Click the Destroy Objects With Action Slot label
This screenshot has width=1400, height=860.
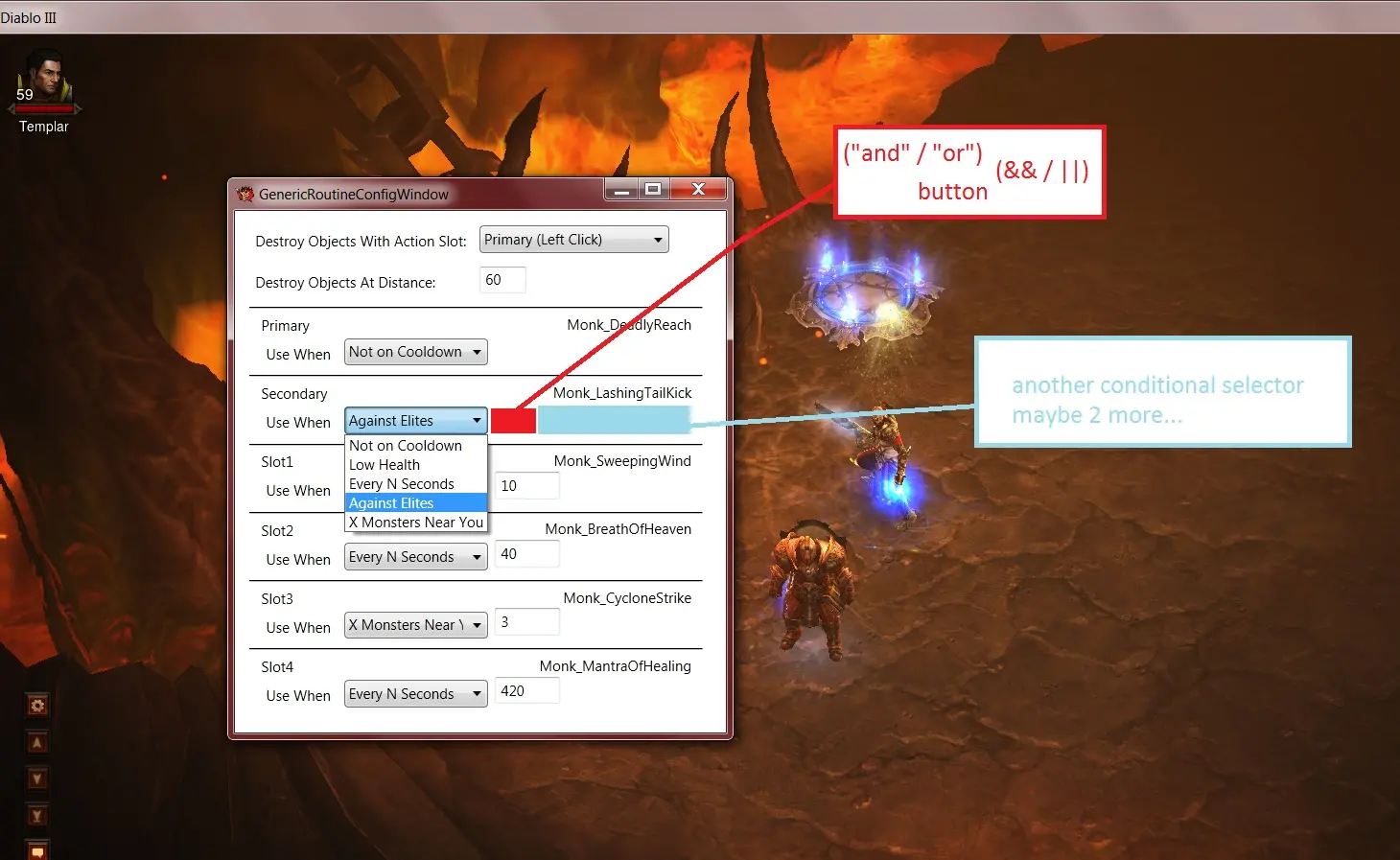[x=361, y=242]
